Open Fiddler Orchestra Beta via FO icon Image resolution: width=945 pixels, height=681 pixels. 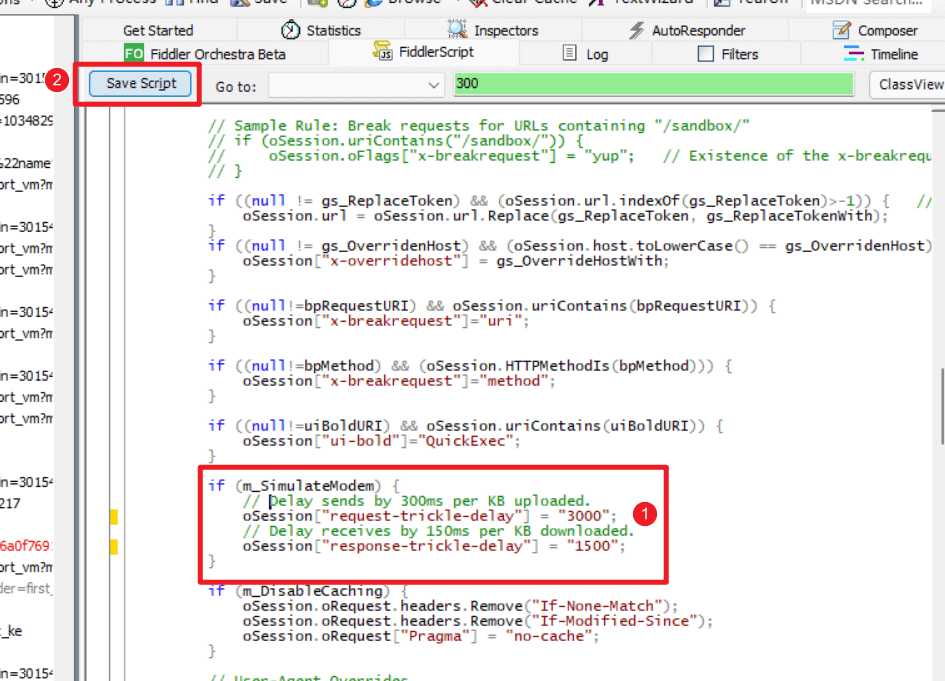pos(134,54)
